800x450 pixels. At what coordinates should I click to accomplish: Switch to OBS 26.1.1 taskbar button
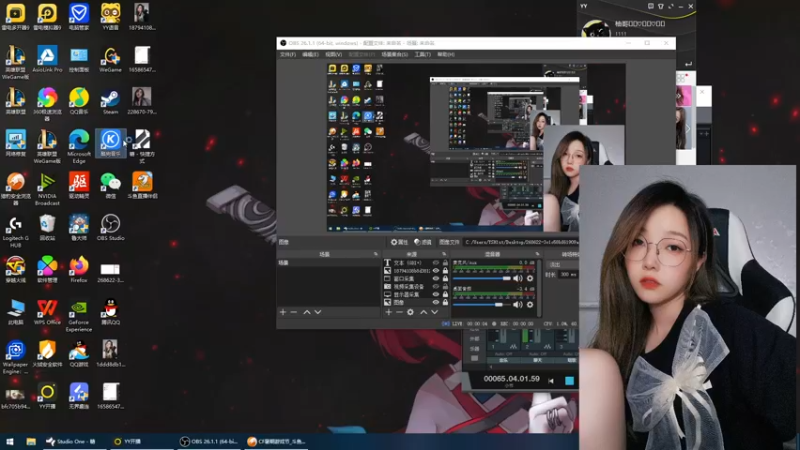(210, 442)
